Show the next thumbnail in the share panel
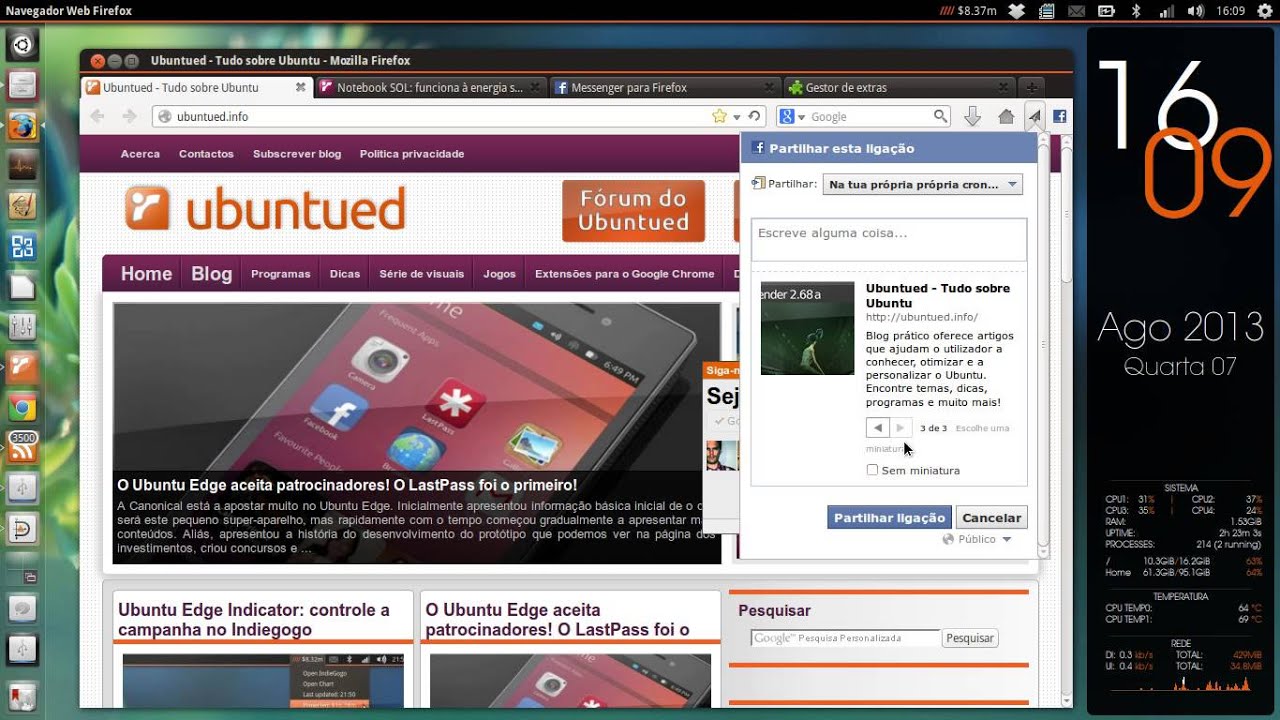1280x720 pixels. click(x=901, y=428)
